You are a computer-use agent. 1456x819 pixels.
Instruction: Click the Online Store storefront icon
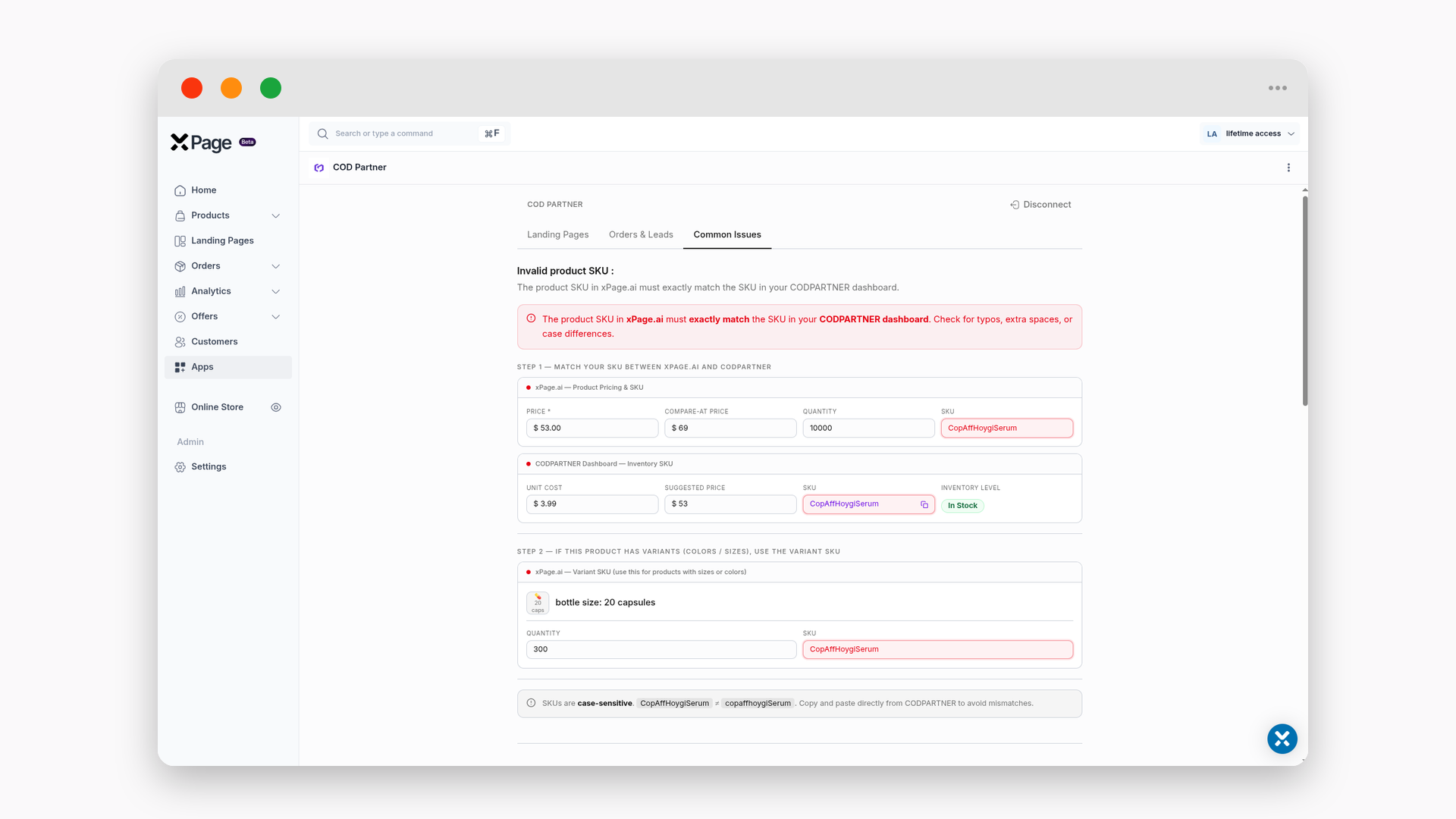(x=180, y=407)
